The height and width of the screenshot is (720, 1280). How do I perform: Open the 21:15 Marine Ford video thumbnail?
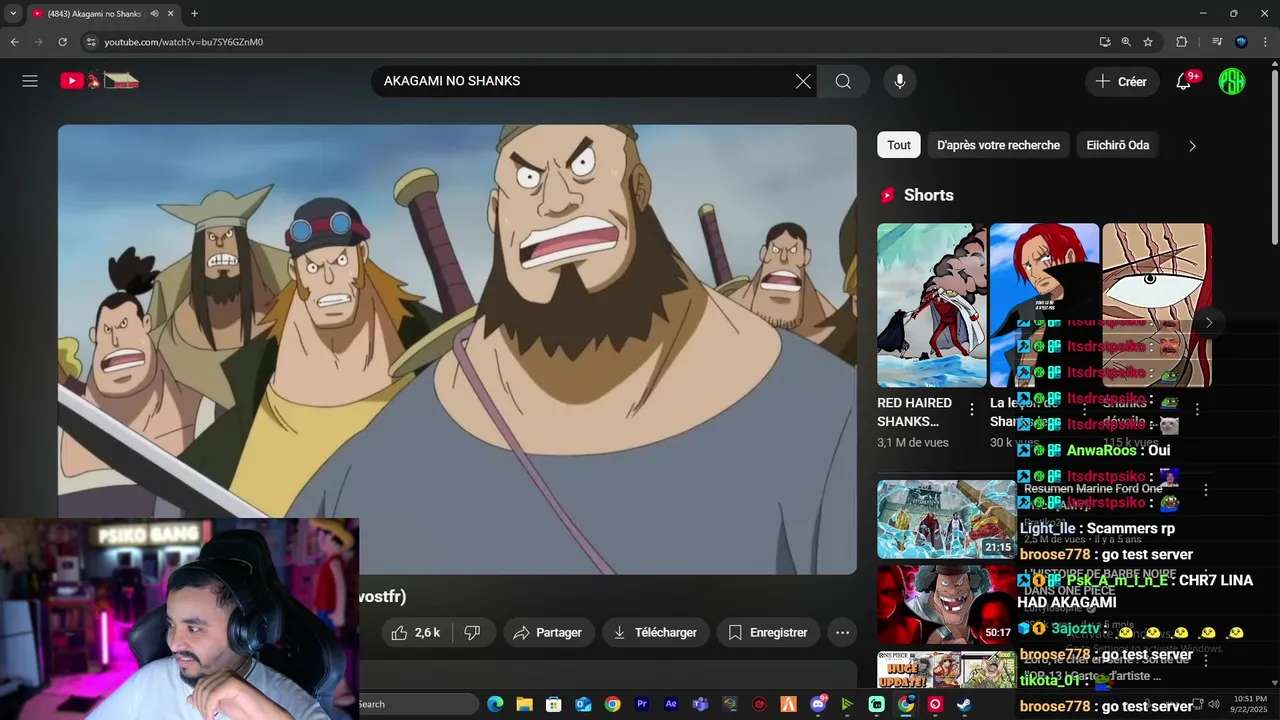click(946, 519)
